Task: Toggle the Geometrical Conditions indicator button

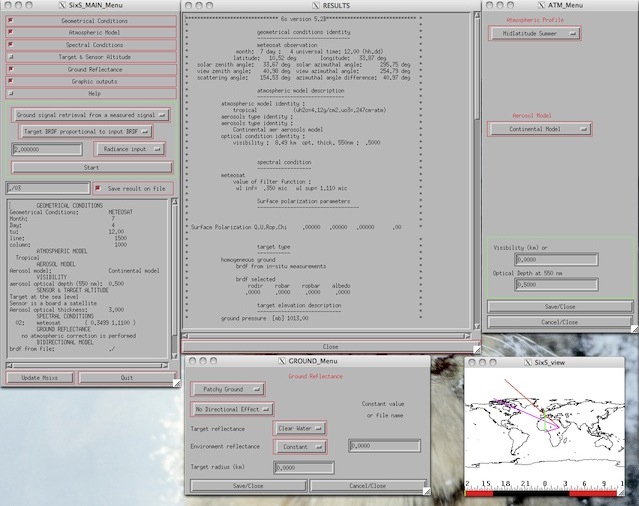Action: [x=10, y=19]
